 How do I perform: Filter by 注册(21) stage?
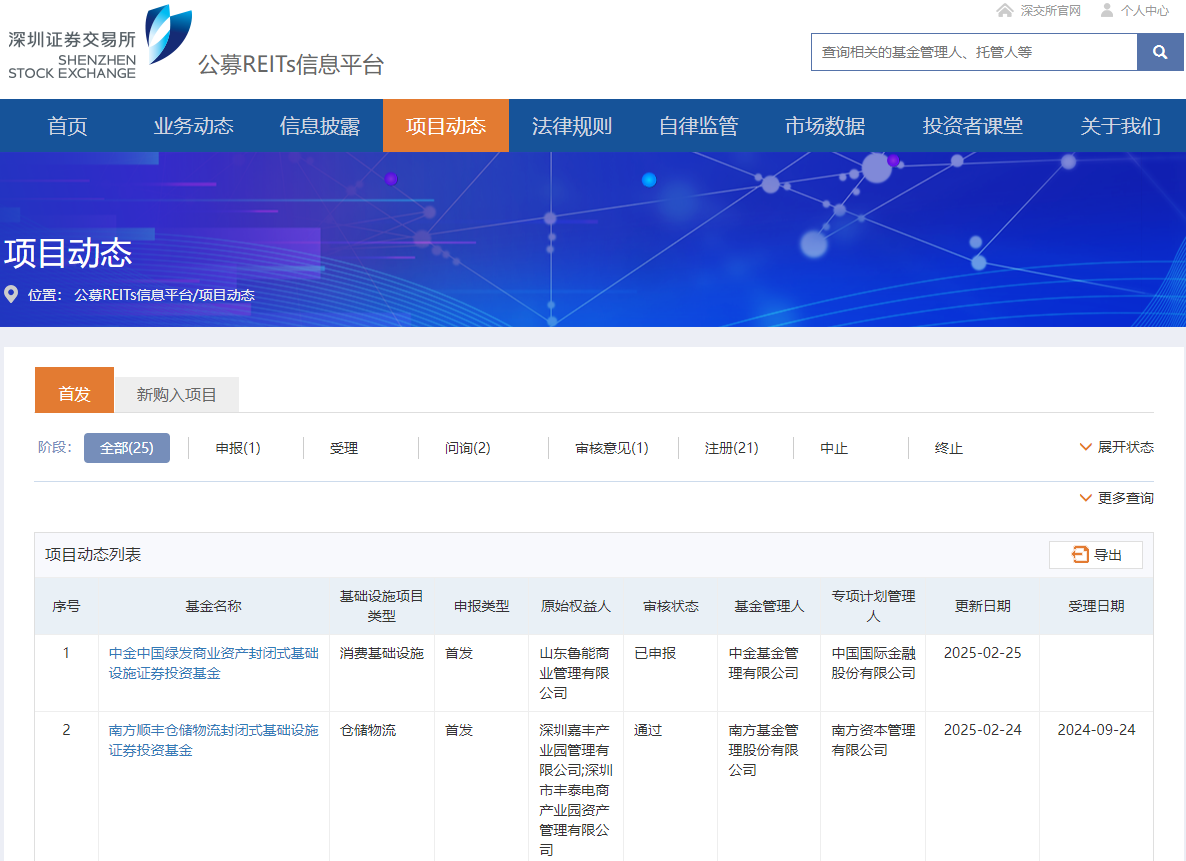(x=731, y=448)
